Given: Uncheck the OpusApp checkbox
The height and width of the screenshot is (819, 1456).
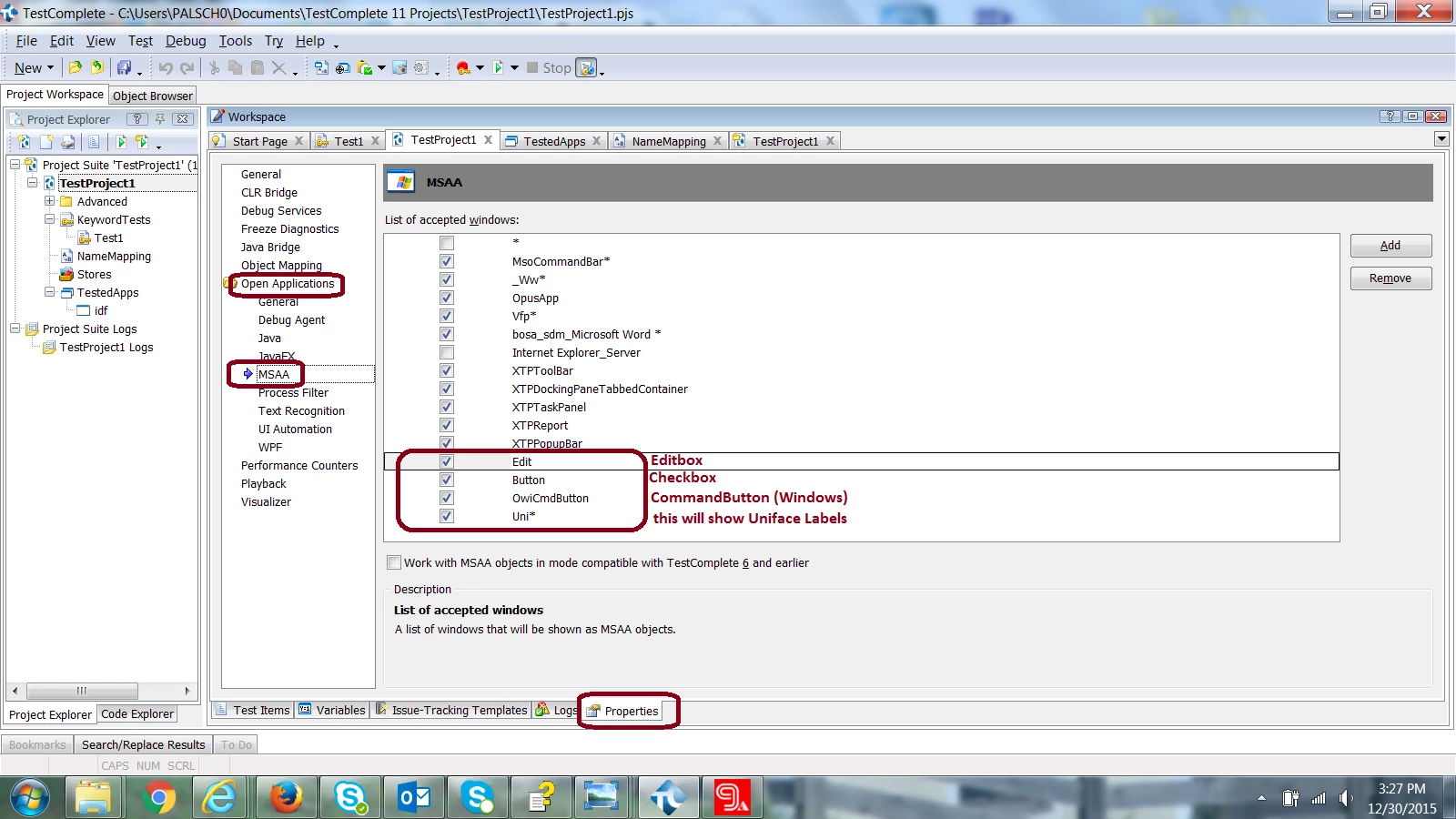Looking at the screenshot, I should (447, 298).
